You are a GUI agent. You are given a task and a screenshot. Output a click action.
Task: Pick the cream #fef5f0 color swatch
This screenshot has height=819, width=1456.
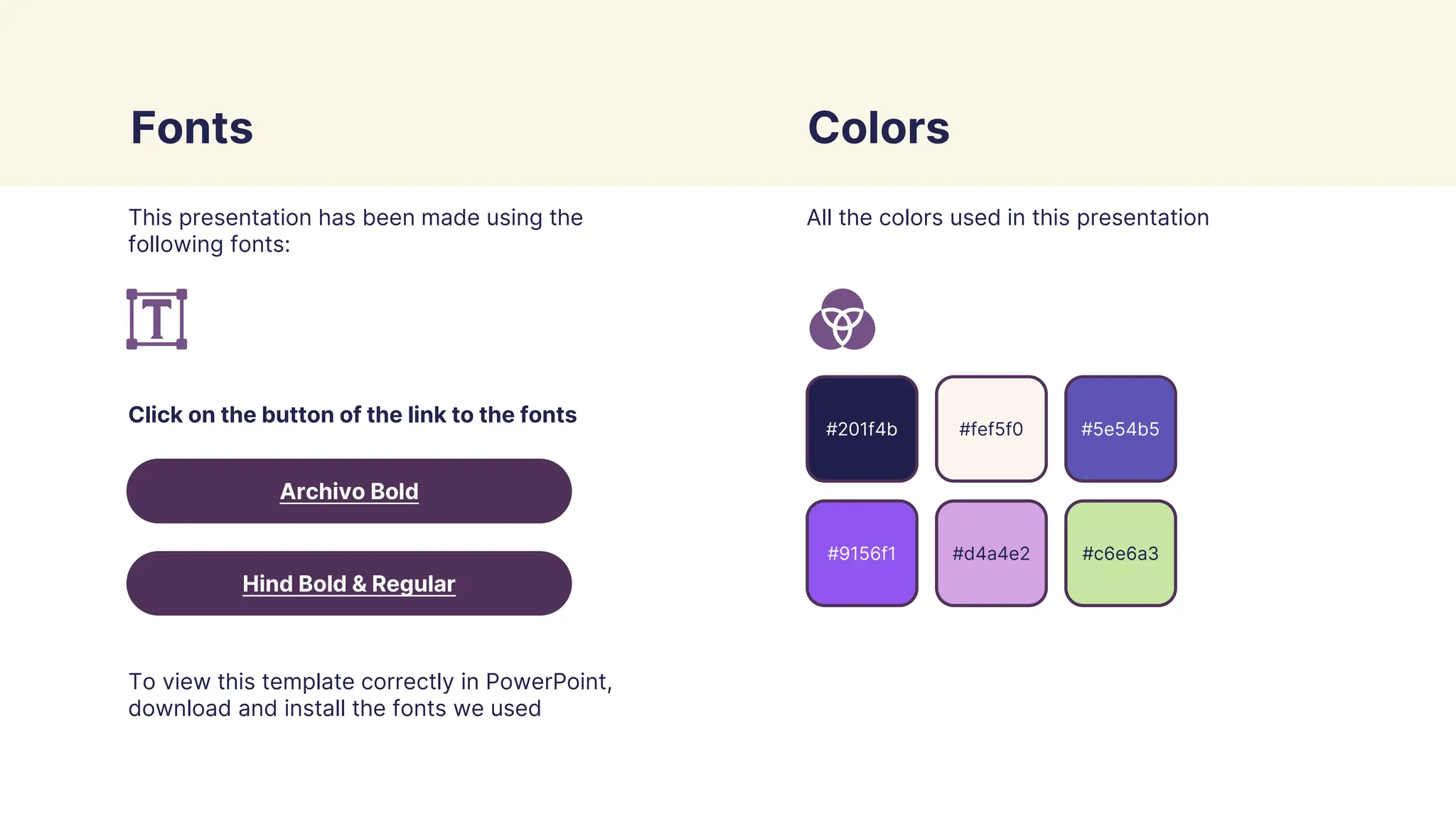click(x=991, y=429)
